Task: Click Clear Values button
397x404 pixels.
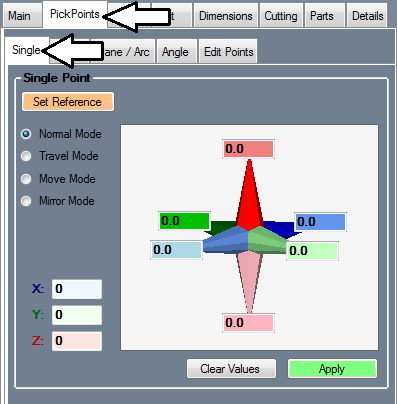Action: pyautogui.click(x=231, y=369)
